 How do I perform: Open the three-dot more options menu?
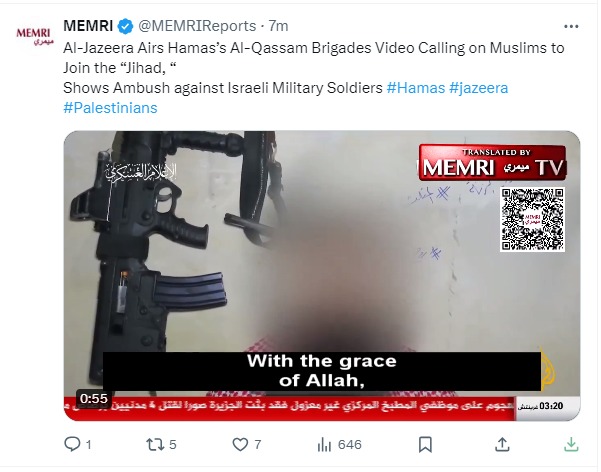pos(571,26)
